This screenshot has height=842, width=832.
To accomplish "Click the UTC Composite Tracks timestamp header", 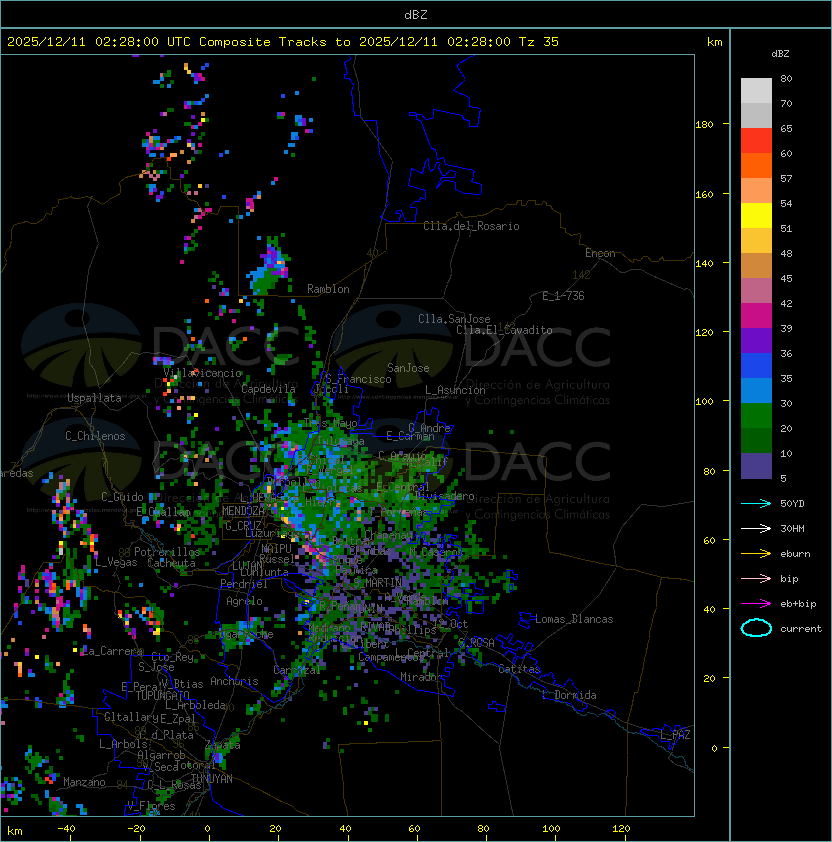I will pyautogui.click(x=283, y=42).
